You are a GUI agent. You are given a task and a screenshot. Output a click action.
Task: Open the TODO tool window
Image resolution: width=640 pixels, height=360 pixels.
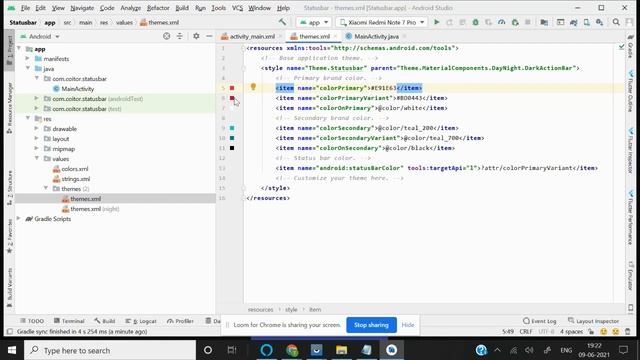pyautogui.click(x=32, y=321)
